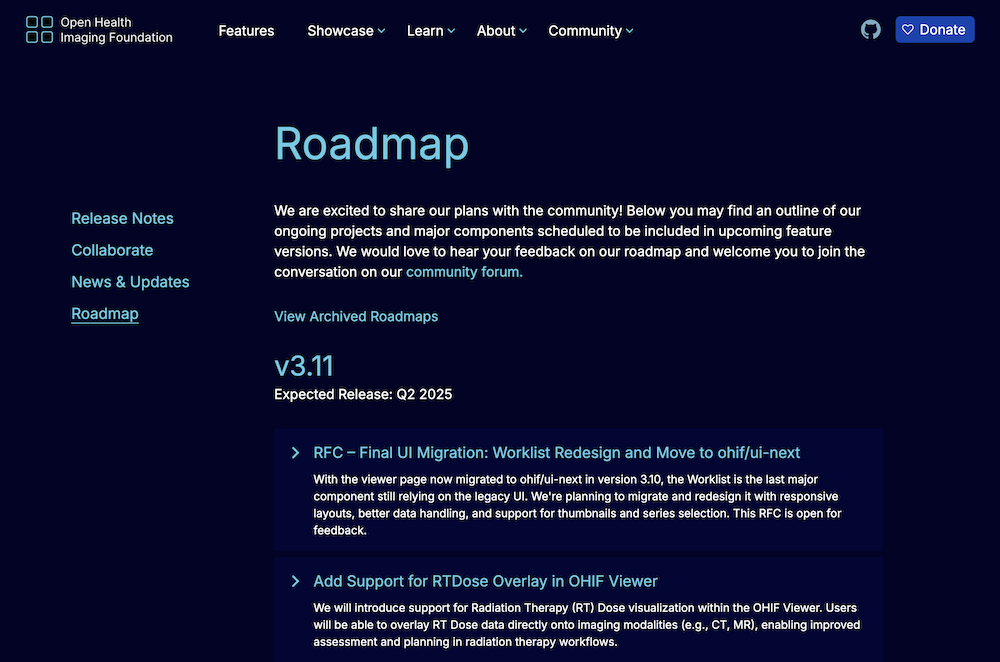Open View Archived Roadmaps link
Image resolution: width=1000 pixels, height=662 pixels.
356,316
